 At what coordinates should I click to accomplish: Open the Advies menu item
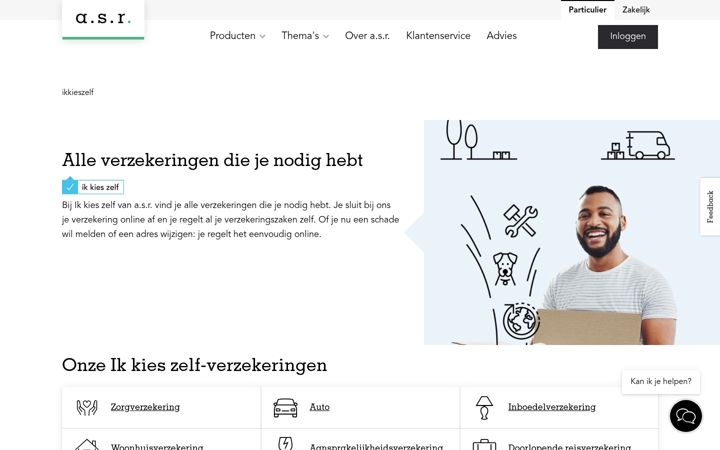tap(501, 36)
